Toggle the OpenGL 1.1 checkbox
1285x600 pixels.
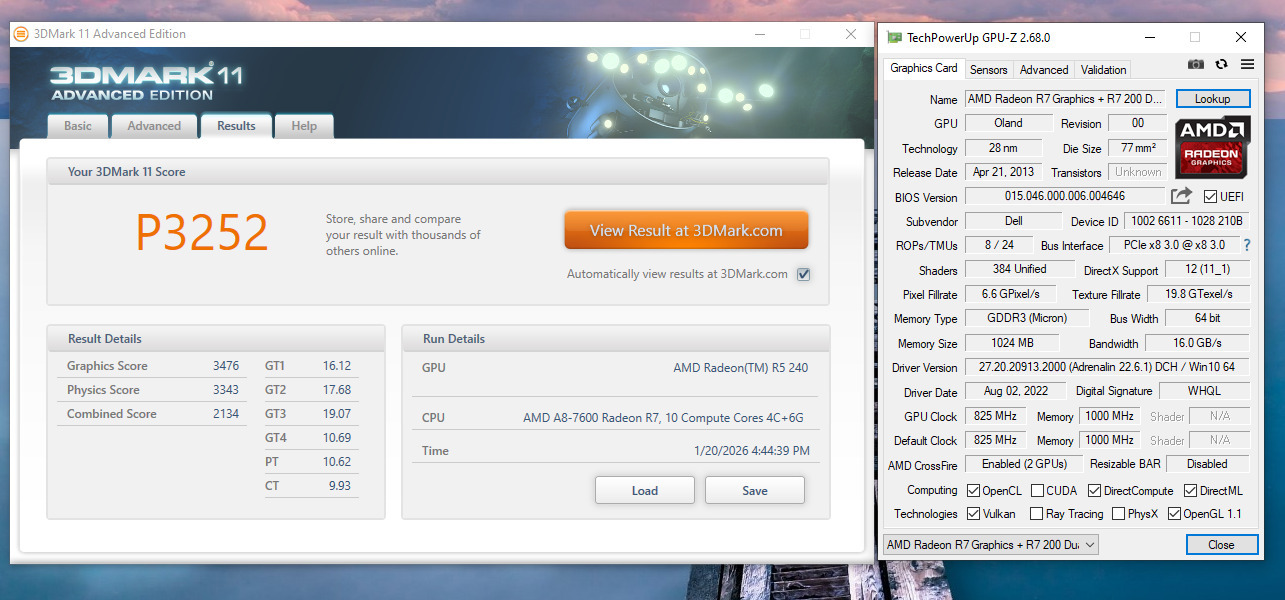pos(1174,514)
